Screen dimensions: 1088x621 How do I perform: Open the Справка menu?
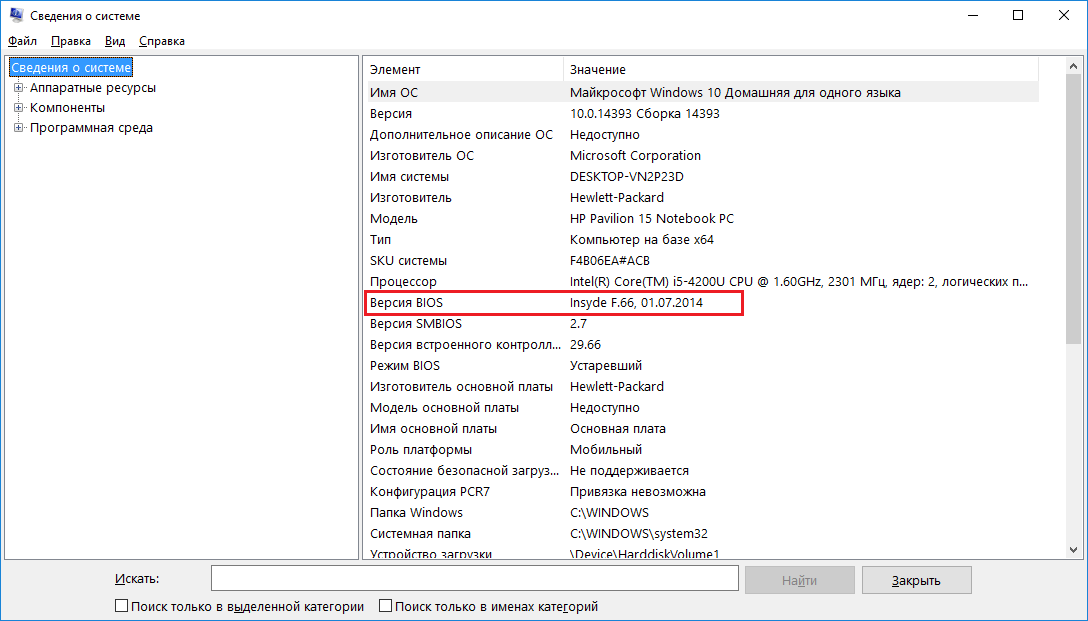(161, 41)
